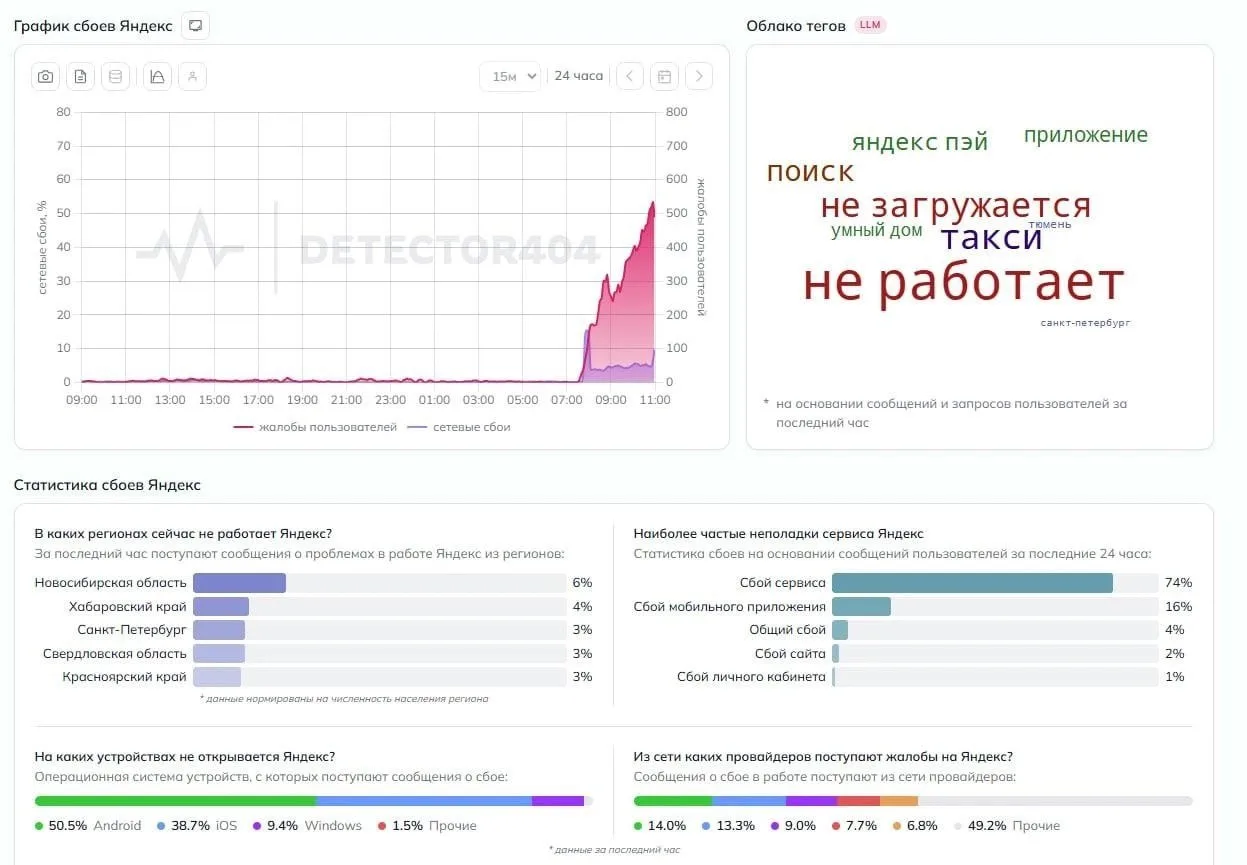The width and height of the screenshot is (1247, 865).
Task: Toggle жалобы пользователей legend series
Action: (315, 427)
